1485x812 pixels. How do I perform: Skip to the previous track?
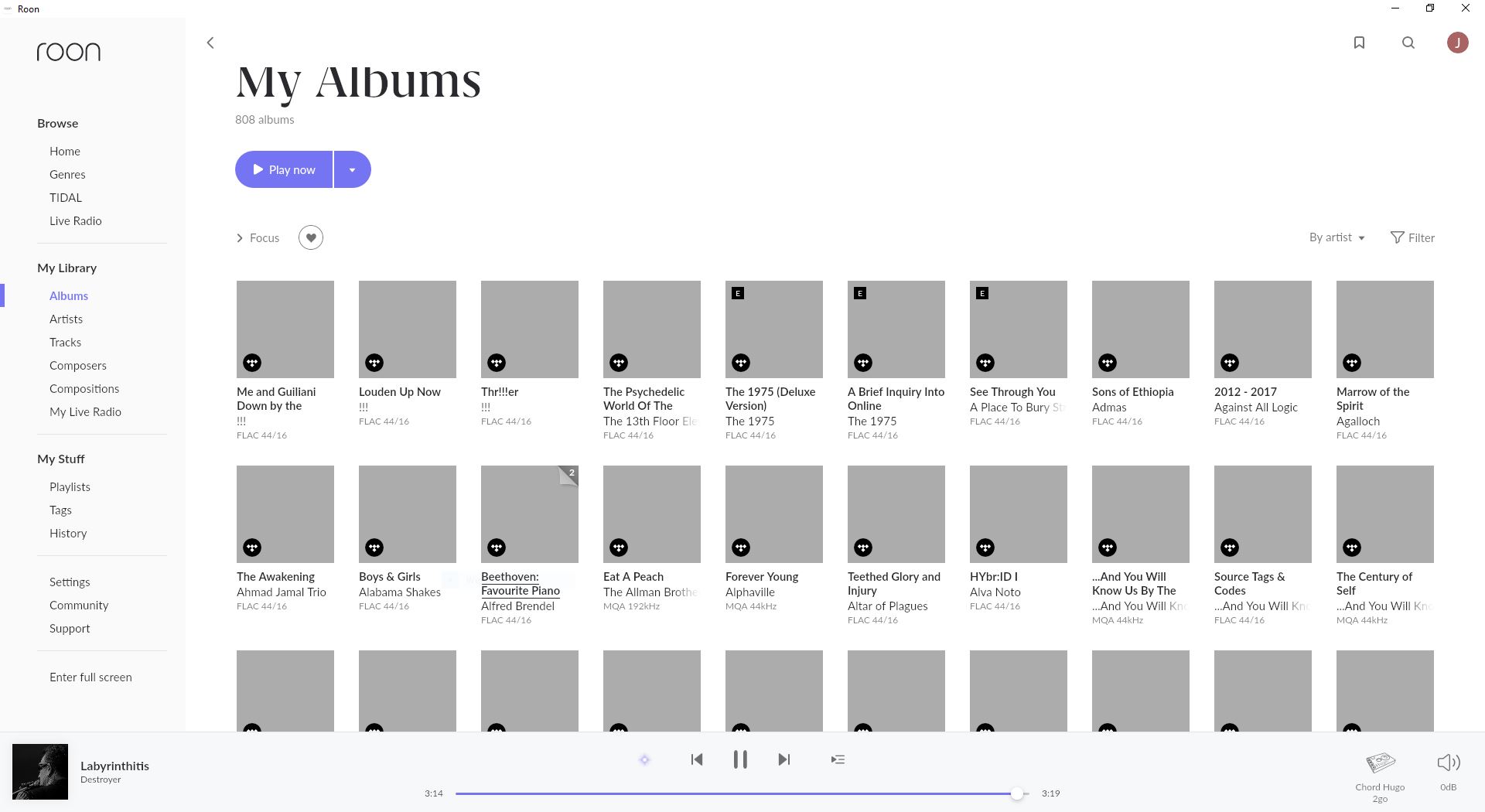pyautogui.click(x=697, y=759)
